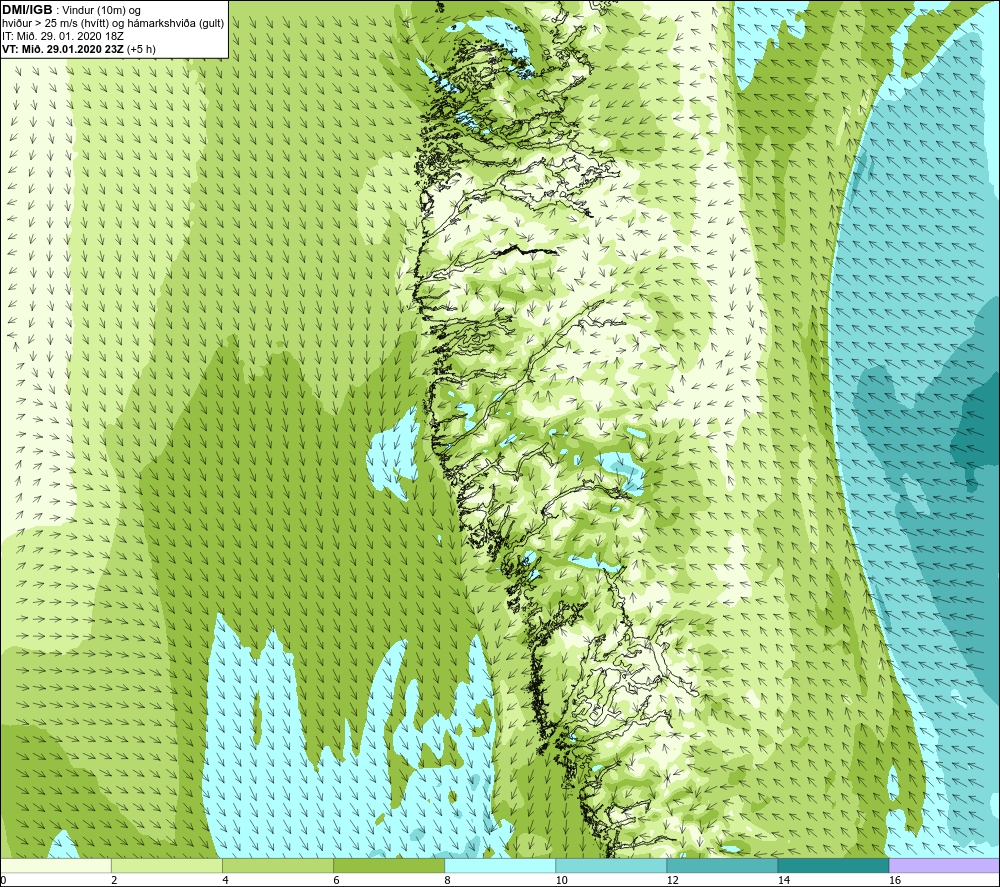Click the 'VT: Mið. 29.01.2020 23Z (+5 h)' line
This screenshot has height=887, width=1000.
pyautogui.click(x=78, y=49)
